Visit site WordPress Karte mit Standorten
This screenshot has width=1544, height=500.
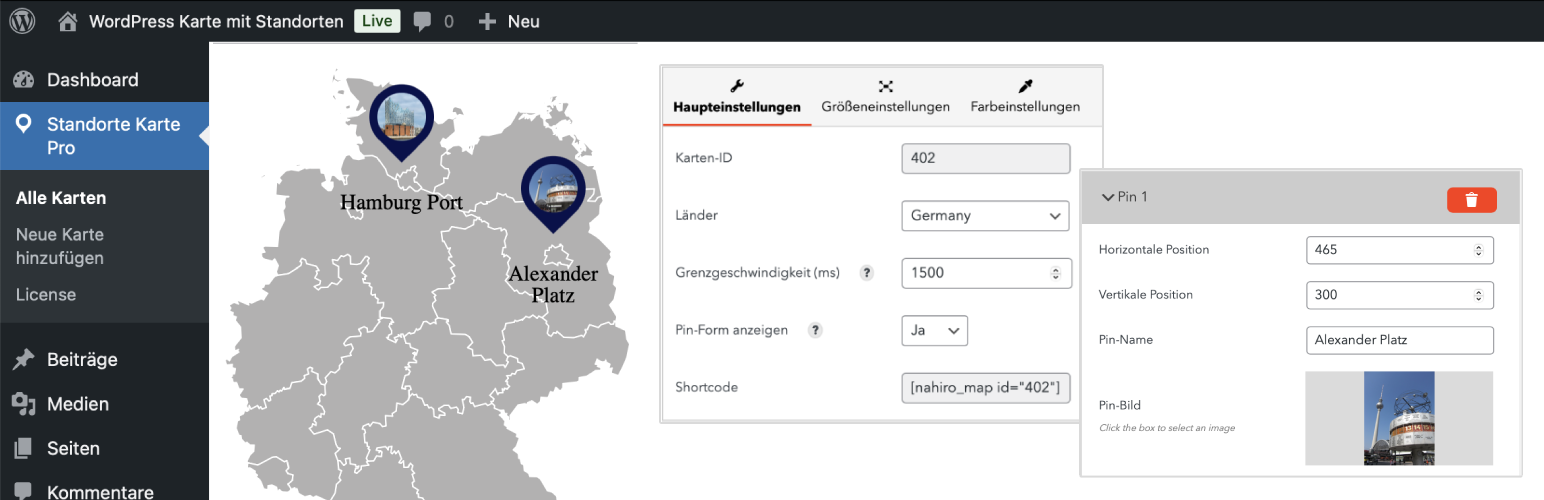click(x=216, y=21)
